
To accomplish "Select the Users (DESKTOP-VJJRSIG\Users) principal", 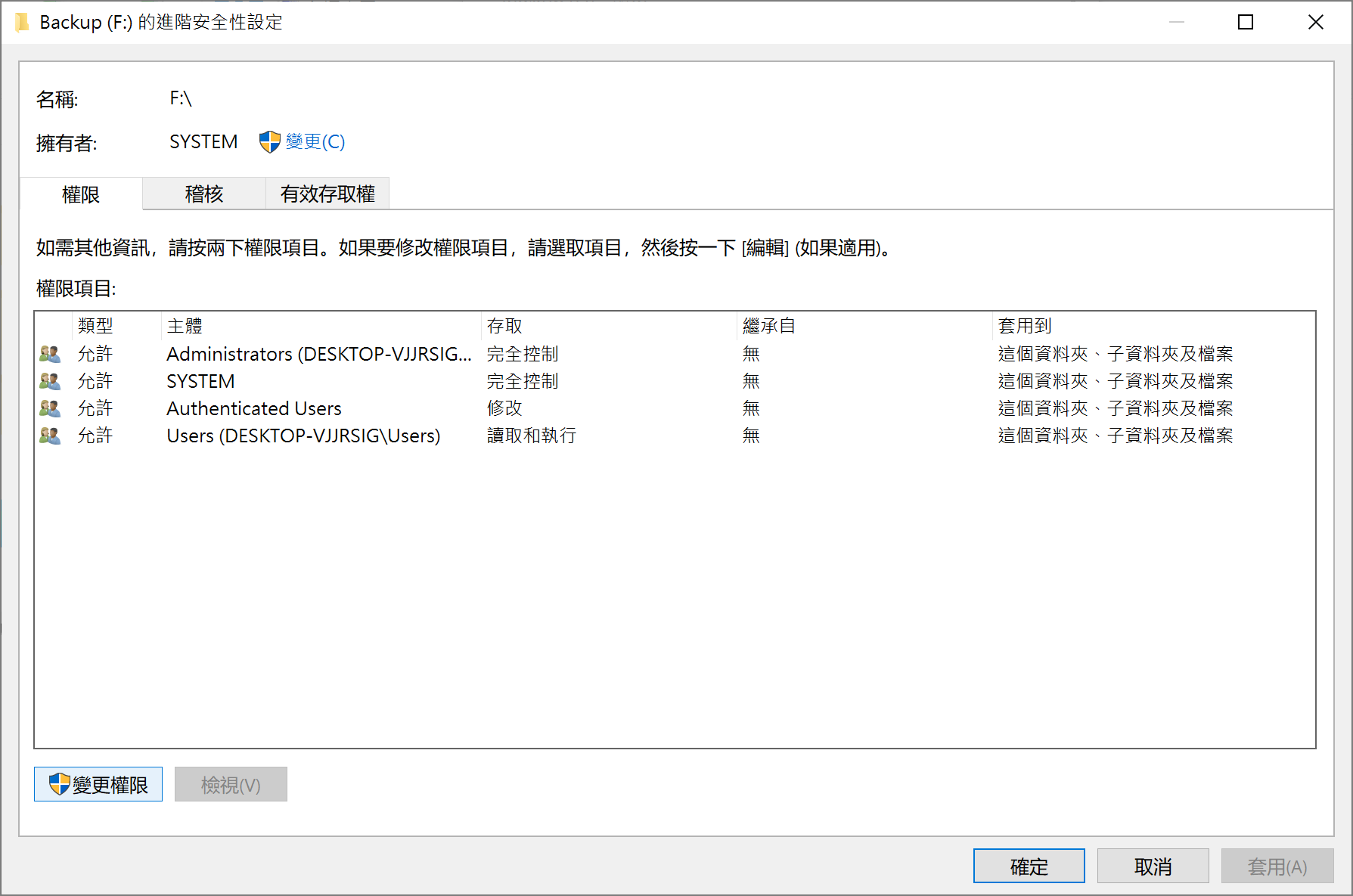I will [x=303, y=436].
